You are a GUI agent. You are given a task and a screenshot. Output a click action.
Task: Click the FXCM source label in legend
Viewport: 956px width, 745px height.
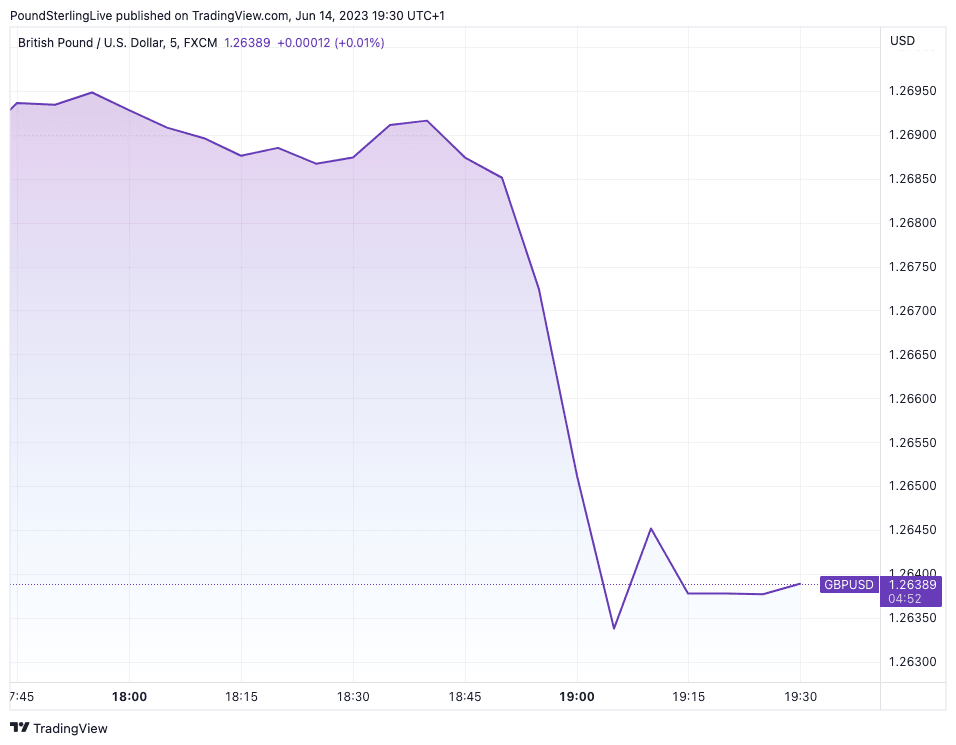pos(200,43)
